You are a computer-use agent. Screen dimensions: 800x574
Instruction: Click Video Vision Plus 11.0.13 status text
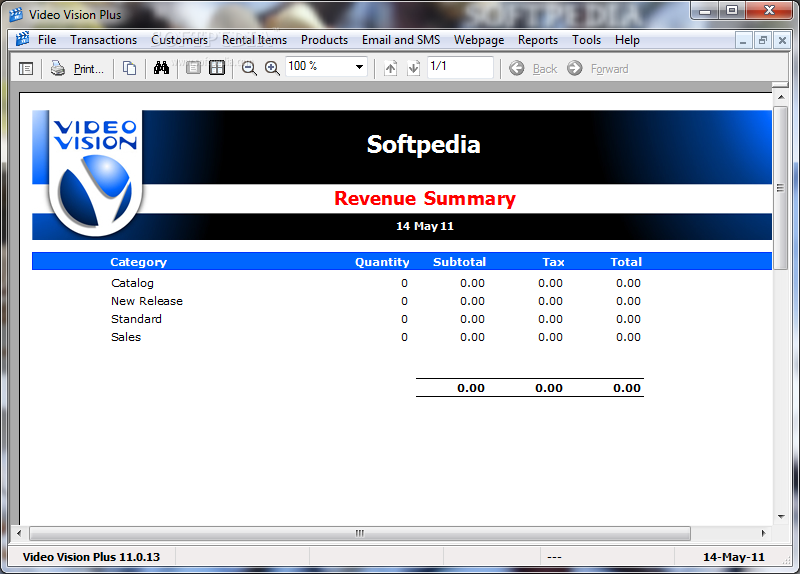(91, 557)
